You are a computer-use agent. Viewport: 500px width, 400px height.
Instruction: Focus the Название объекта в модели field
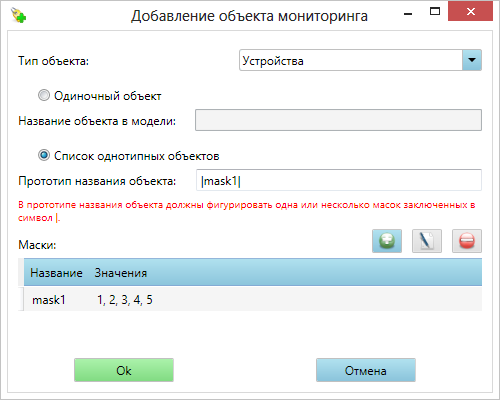click(338, 120)
